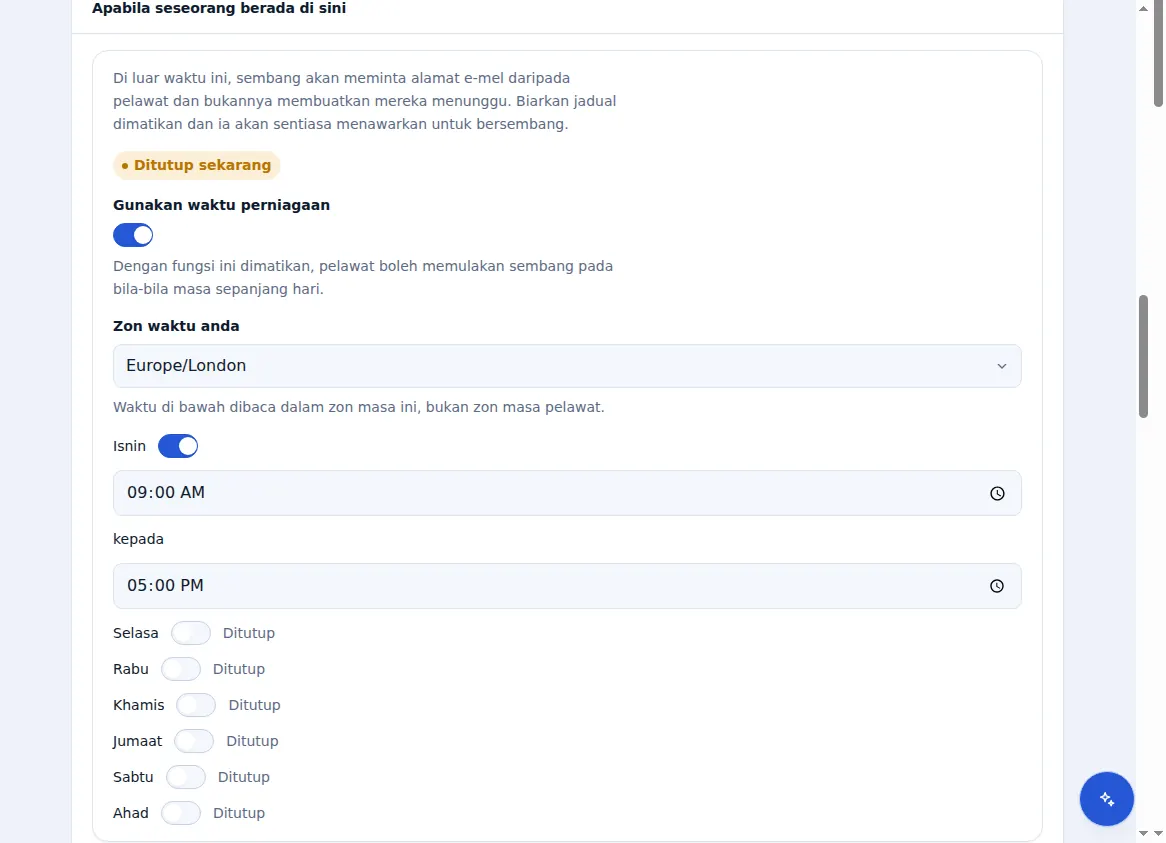Enable the Selasa day toggle
Screen dimensions: 1166x843
pos(191,633)
